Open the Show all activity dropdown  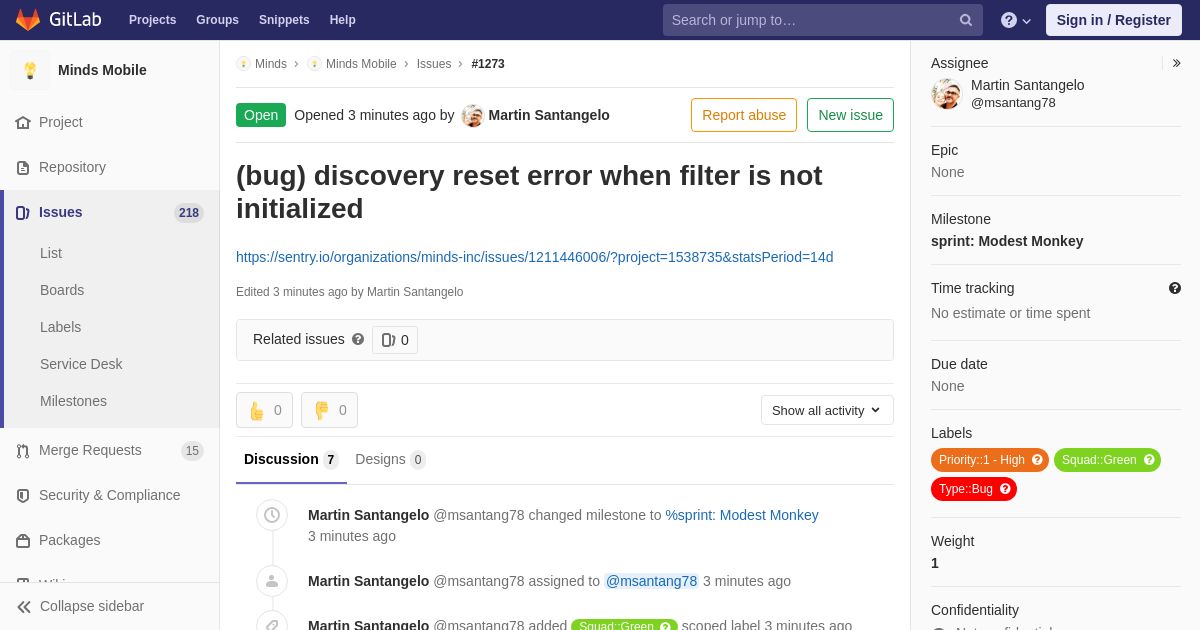(827, 410)
